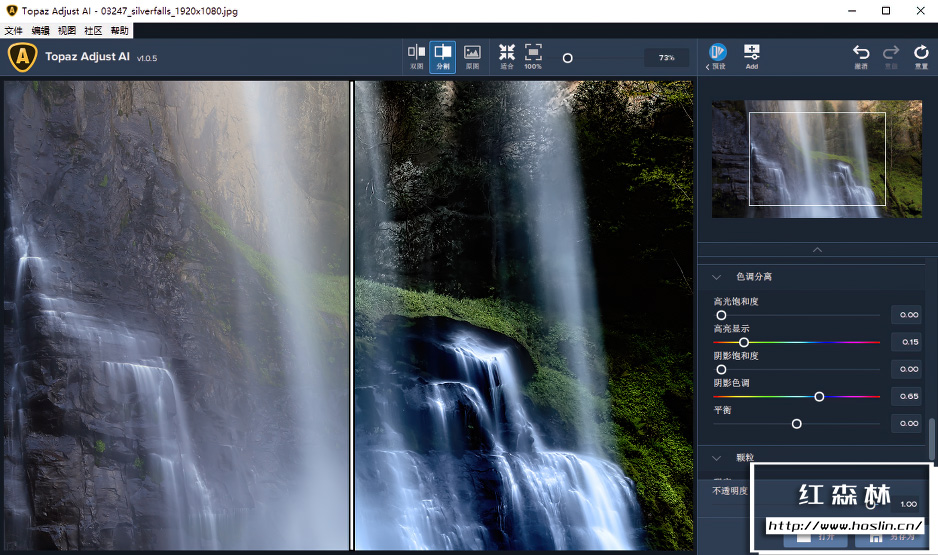Collapse the 颗粒 section
938x555 pixels.
click(716, 458)
